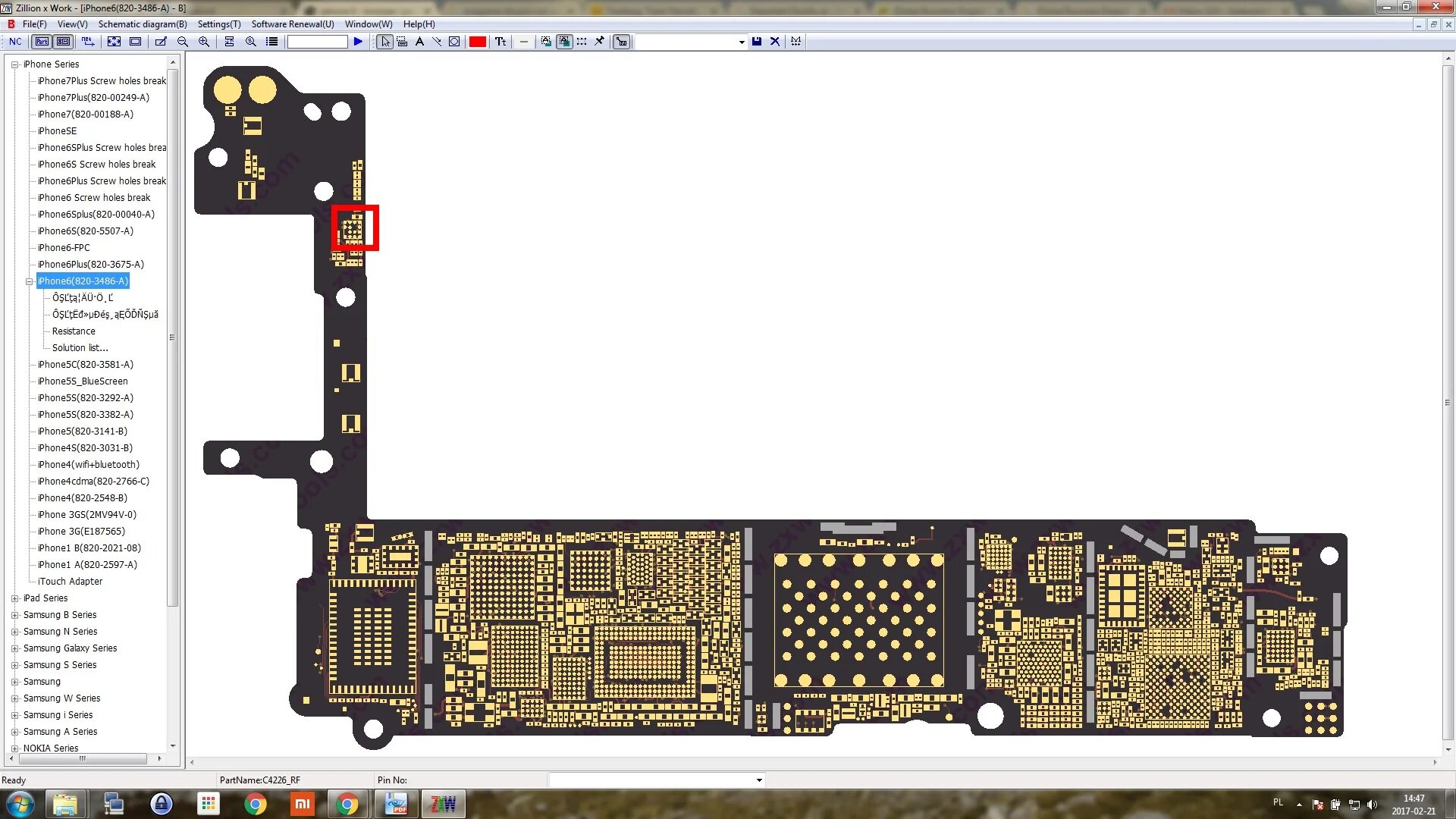Click the blue go arrow button
This screenshot has width=1456, height=819.
pos(358,42)
